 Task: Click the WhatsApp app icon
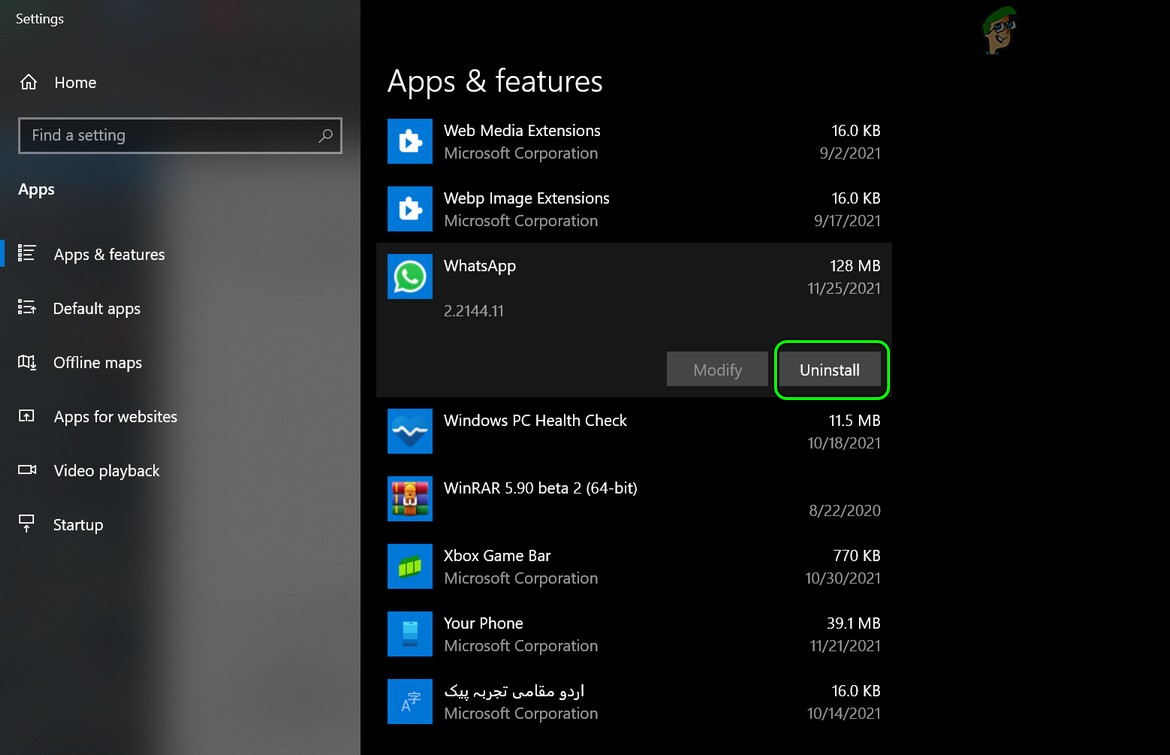[409, 277]
